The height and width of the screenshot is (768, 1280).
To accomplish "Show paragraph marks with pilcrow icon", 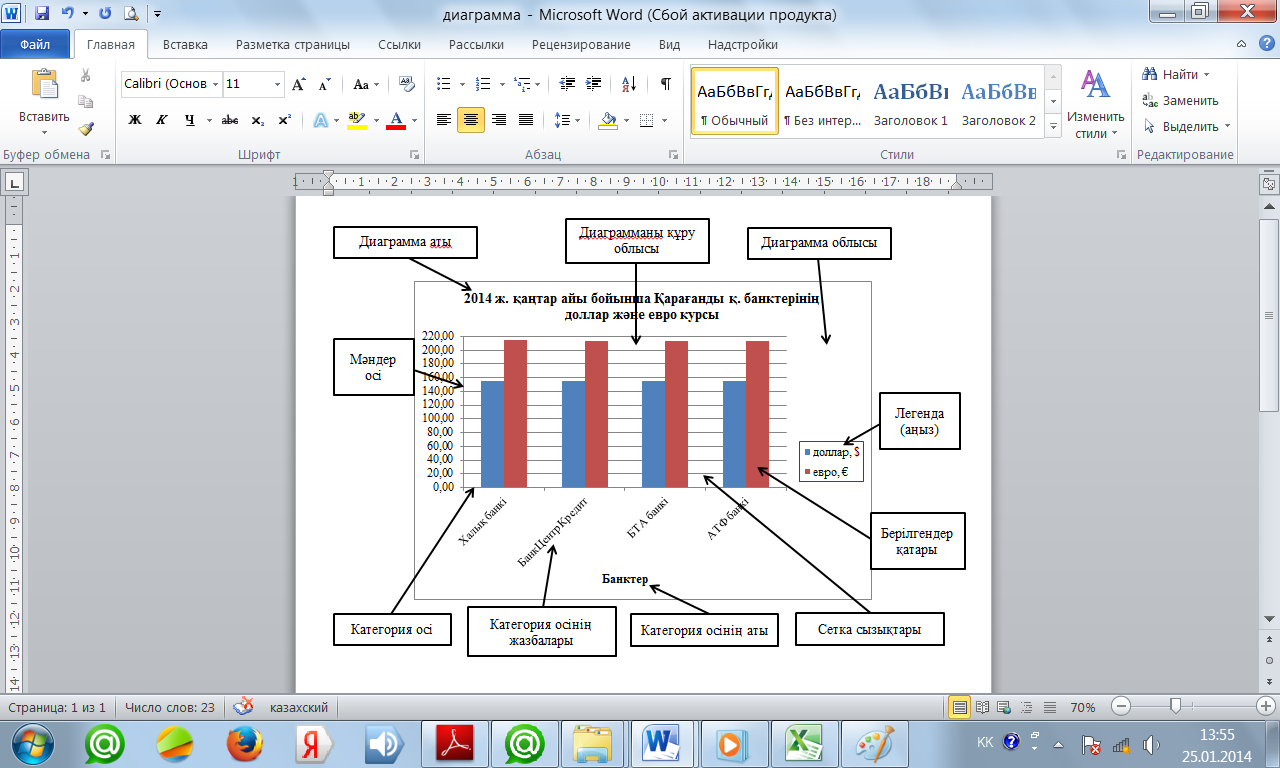I will [666, 84].
